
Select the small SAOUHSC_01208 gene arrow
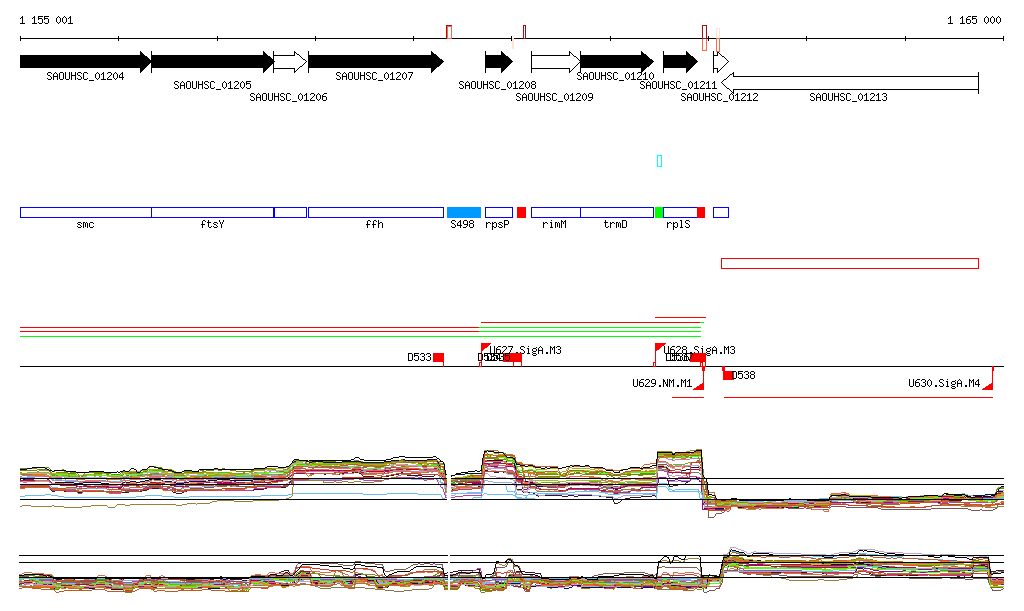[x=499, y=62]
